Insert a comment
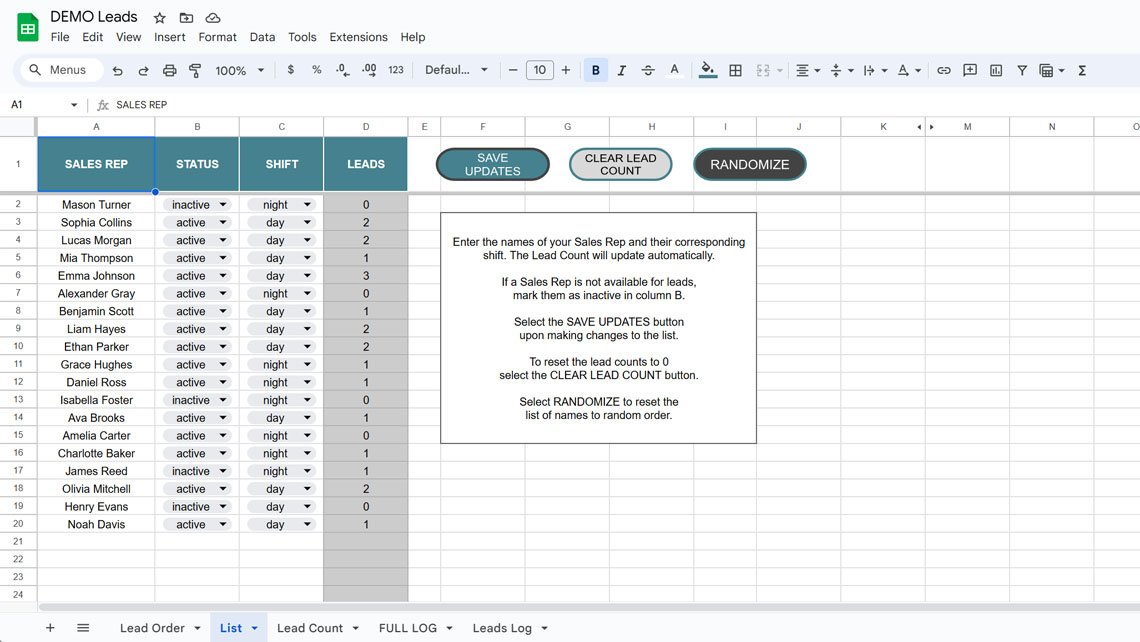Image resolution: width=1140 pixels, height=642 pixels. point(970,71)
